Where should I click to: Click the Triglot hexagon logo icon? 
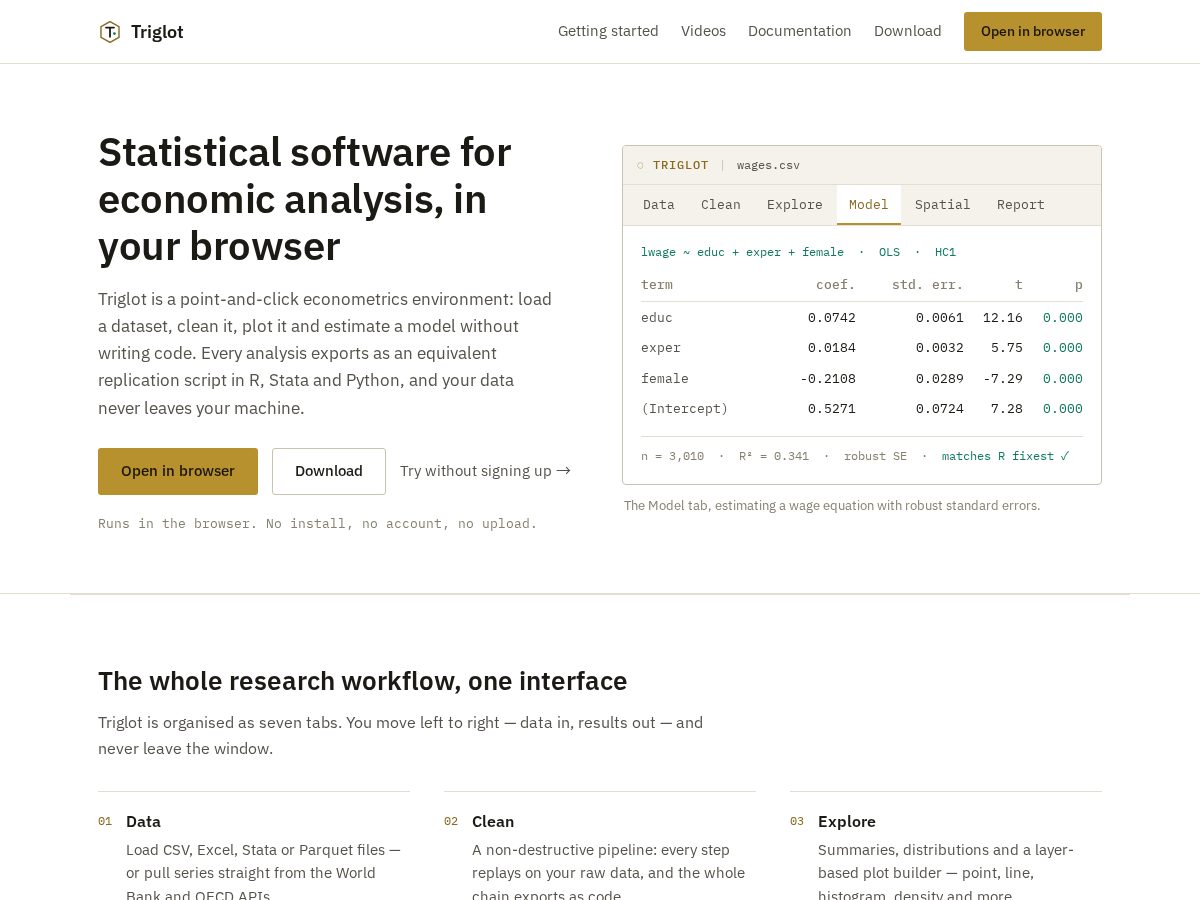click(110, 32)
